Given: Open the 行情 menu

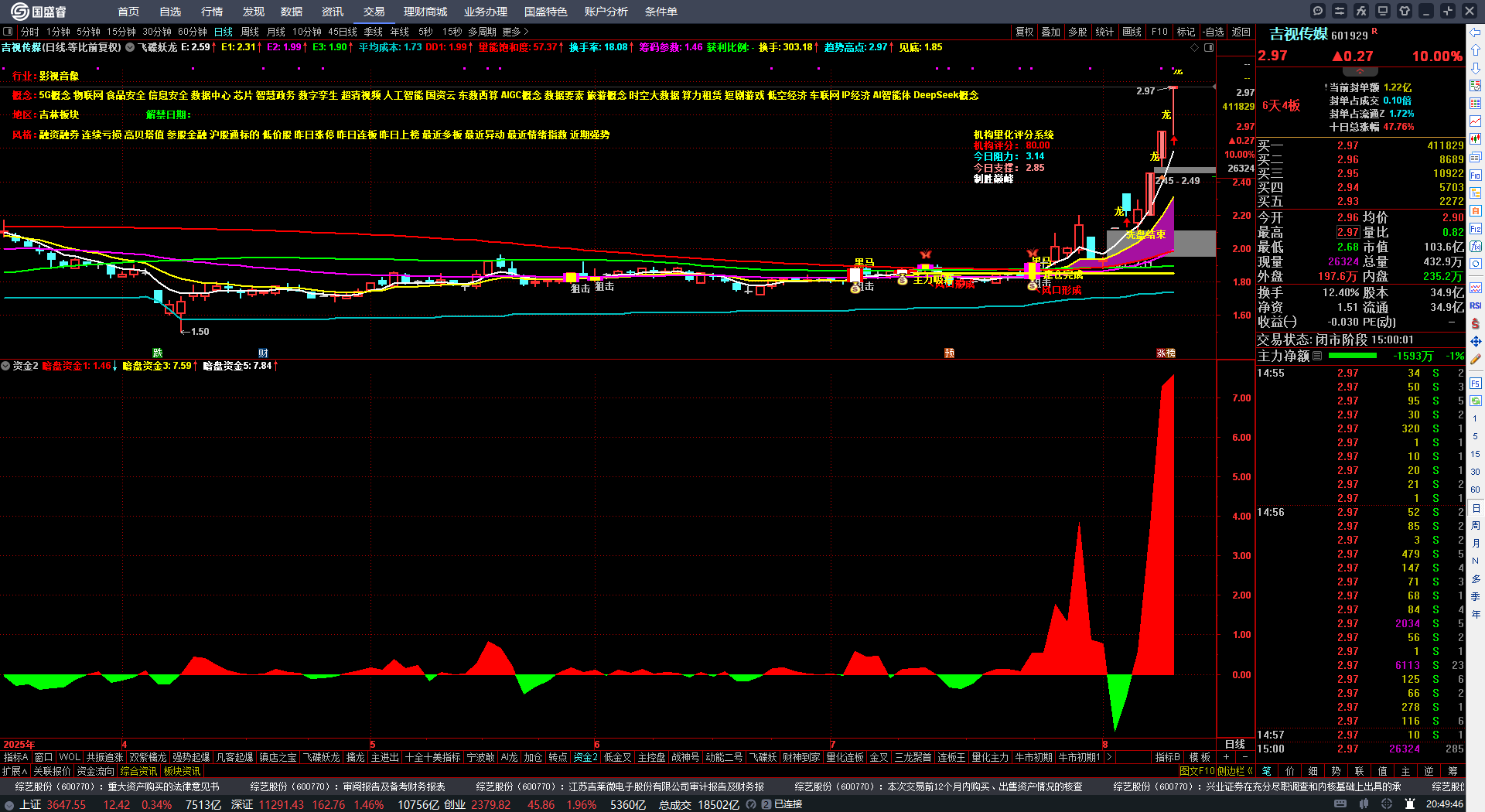Looking at the screenshot, I should [x=212, y=12].
